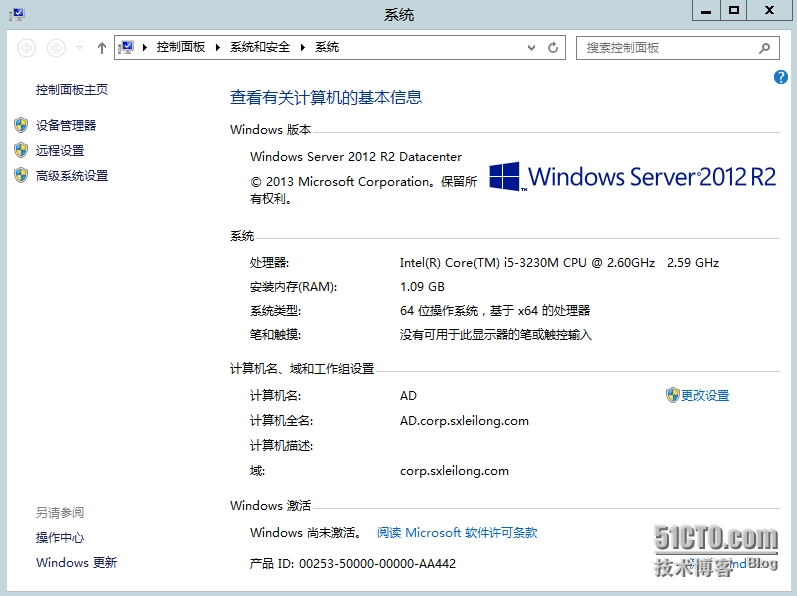Click the RAM value 1.09 GB
The height and width of the screenshot is (596, 797).
tap(422, 287)
